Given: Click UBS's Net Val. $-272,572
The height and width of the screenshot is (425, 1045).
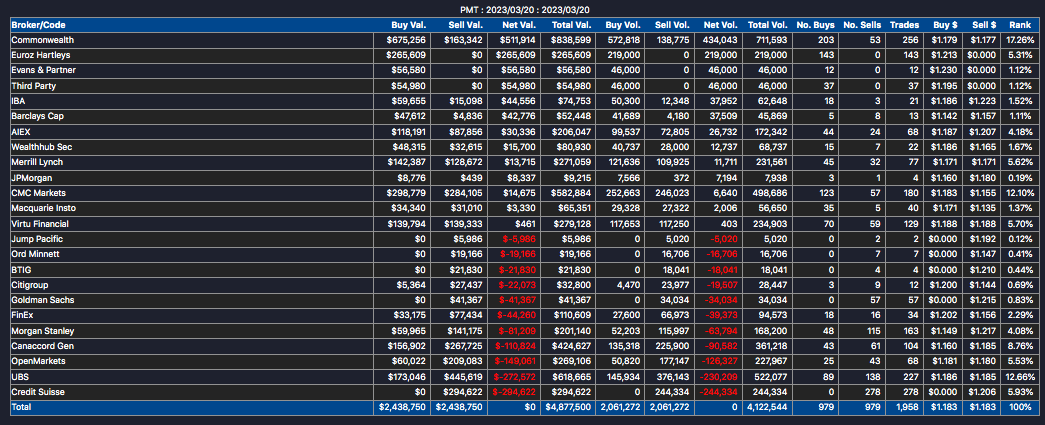Looking at the screenshot, I should point(514,377).
